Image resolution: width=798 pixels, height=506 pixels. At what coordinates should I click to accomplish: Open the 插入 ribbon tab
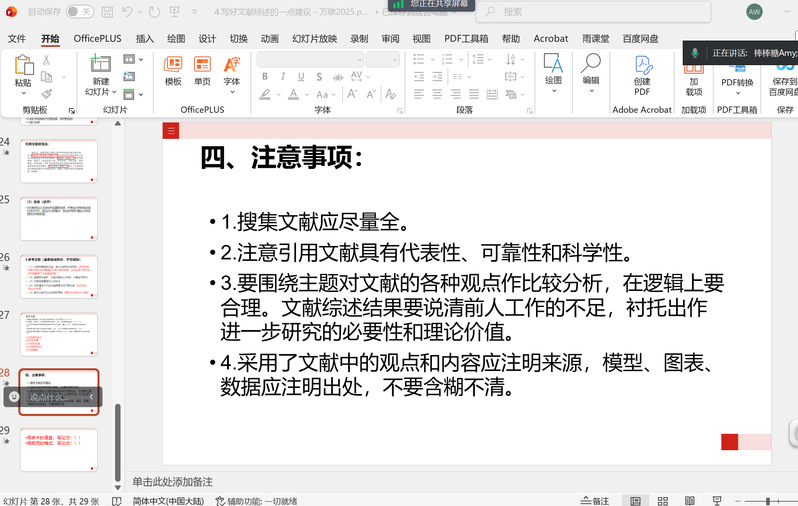click(x=145, y=38)
